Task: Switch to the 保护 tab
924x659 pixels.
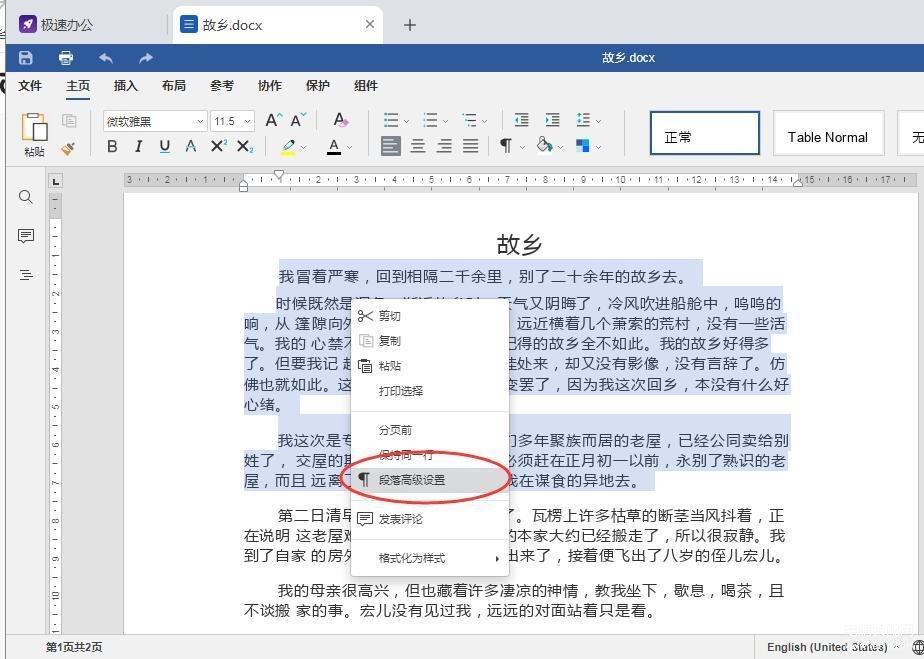Action: (x=318, y=86)
